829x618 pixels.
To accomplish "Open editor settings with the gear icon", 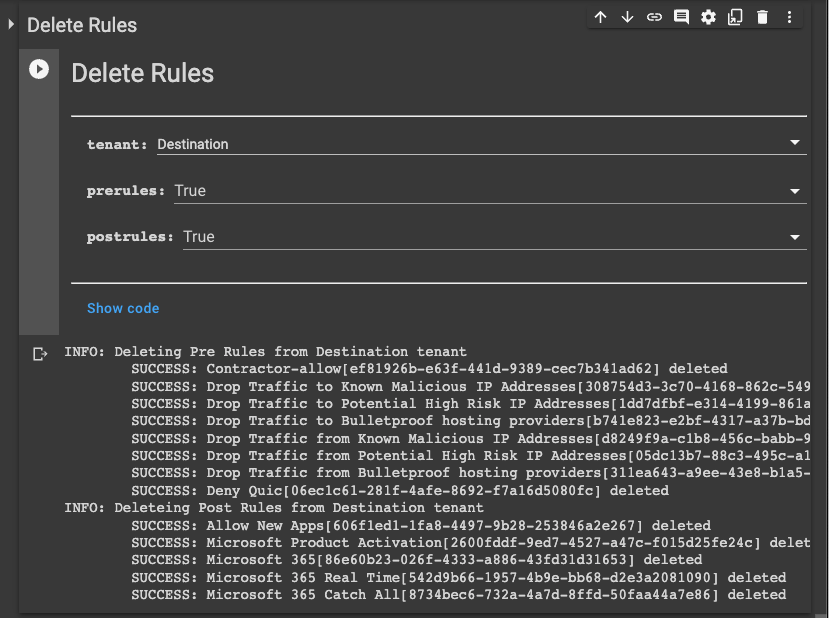I will [708, 17].
